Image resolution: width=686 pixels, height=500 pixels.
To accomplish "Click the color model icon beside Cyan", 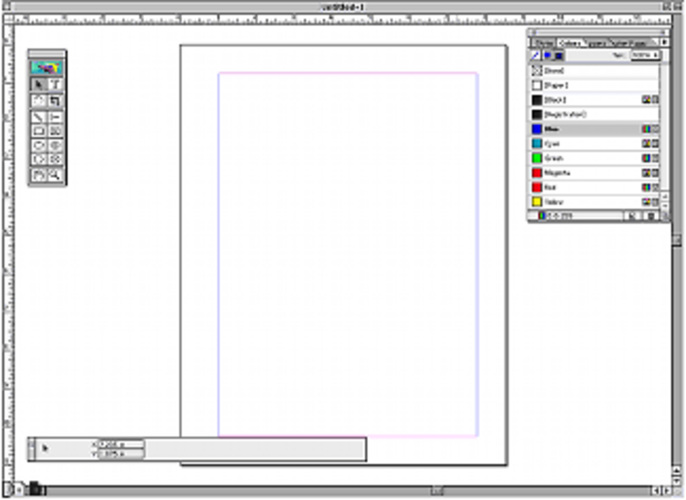I will click(646, 143).
